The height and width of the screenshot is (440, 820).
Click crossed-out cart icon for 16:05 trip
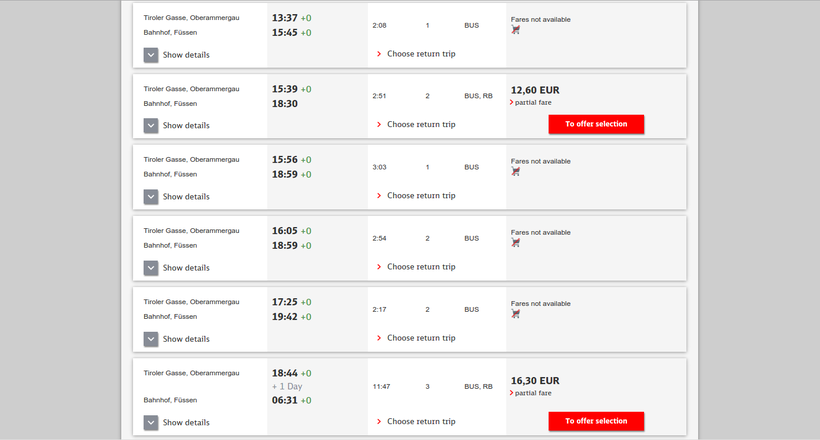pos(516,243)
